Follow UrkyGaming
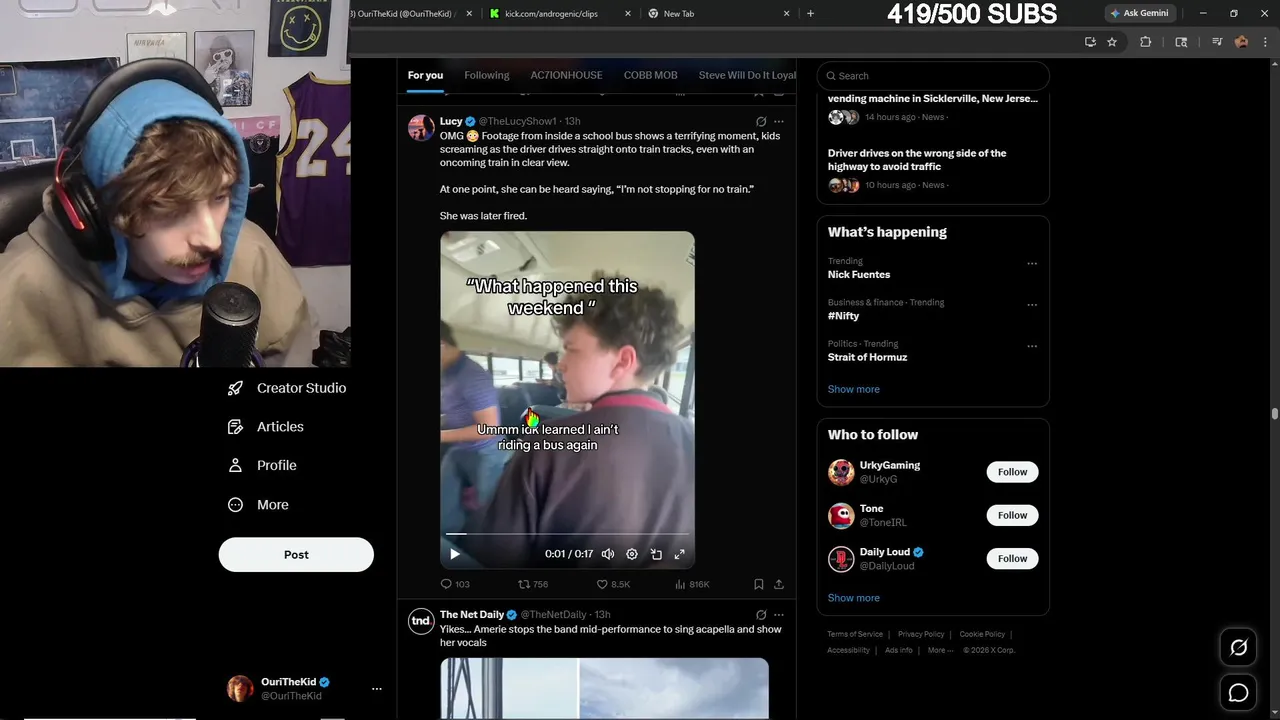This screenshot has width=1280, height=720. 1012,472
